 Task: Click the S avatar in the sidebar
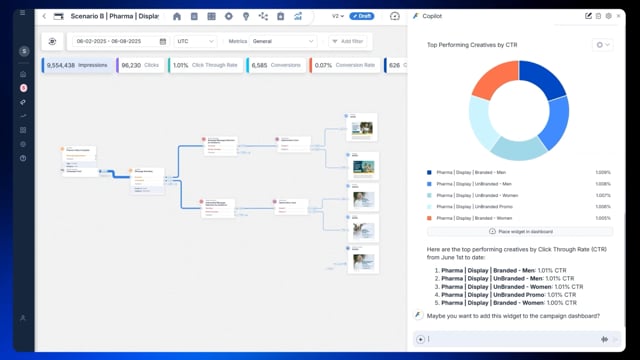[x=24, y=51]
